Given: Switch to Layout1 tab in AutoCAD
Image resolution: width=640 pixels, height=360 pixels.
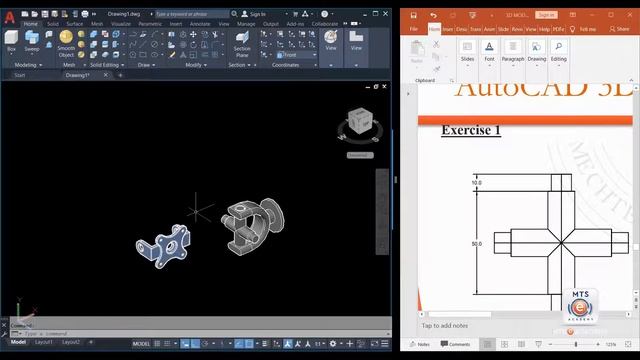Looking at the screenshot, I should click(43, 342).
